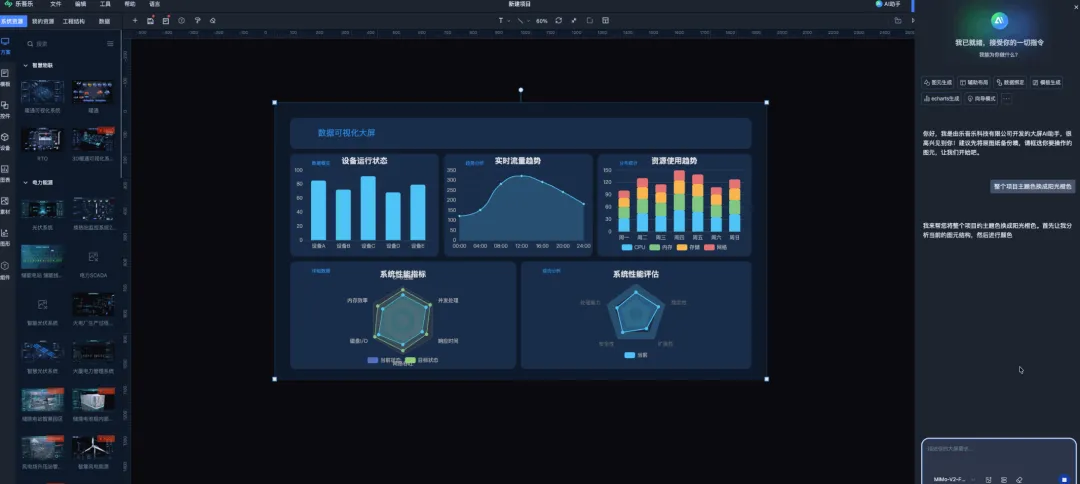Image resolution: width=1080 pixels, height=484 pixels.
Task: Open the 编辑 menu
Action: coord(81,4)
